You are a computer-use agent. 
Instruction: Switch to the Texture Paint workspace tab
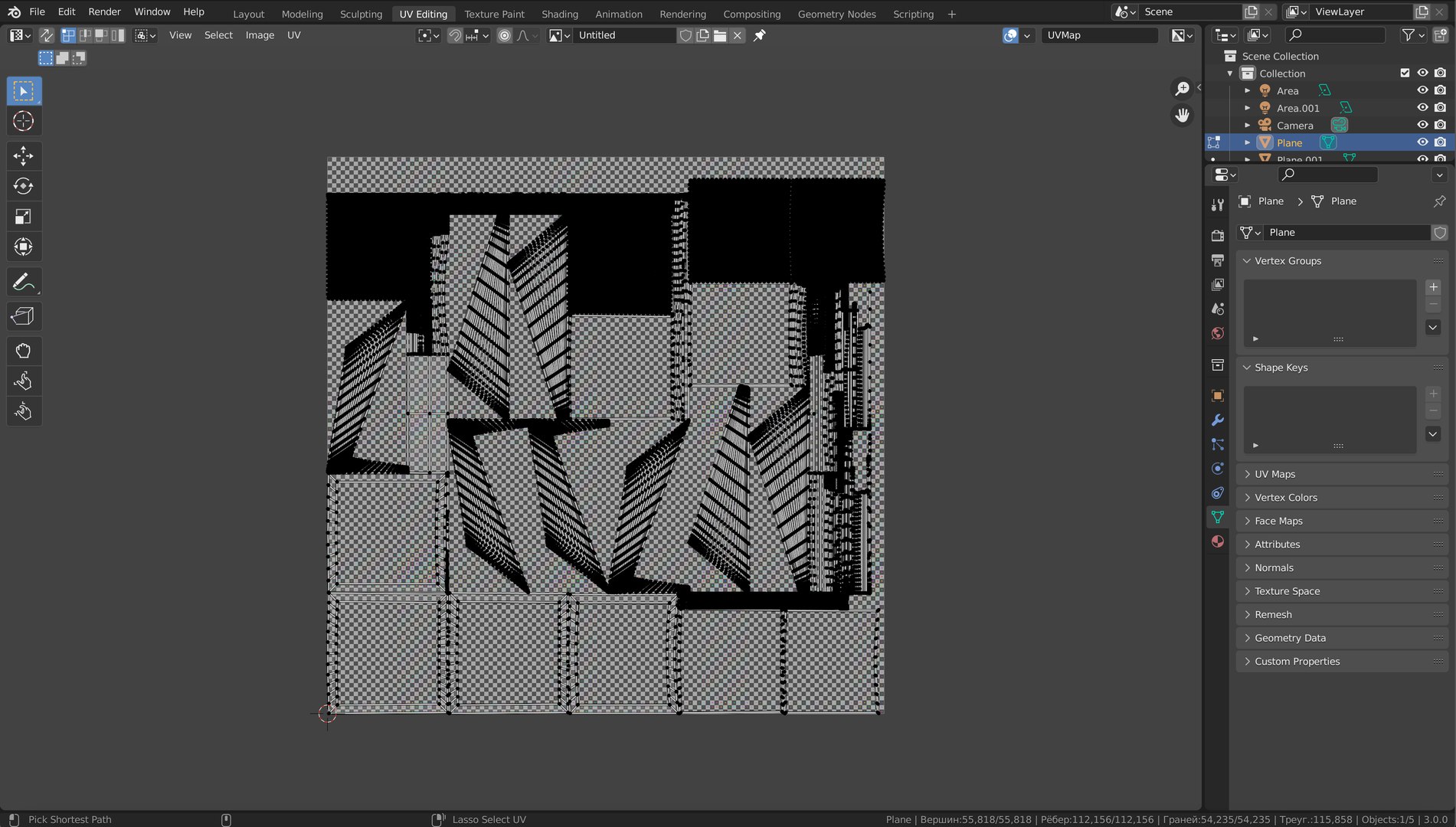point(494,14)
